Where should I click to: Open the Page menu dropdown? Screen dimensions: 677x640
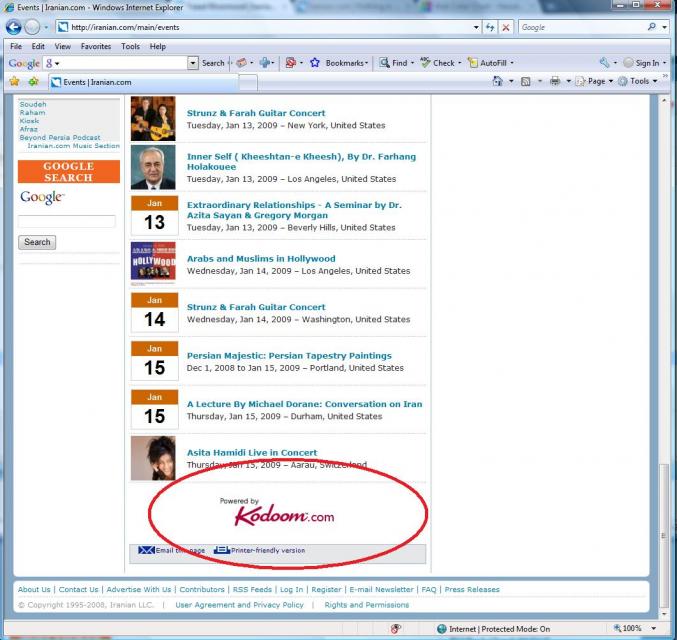[x=611, y=81]
